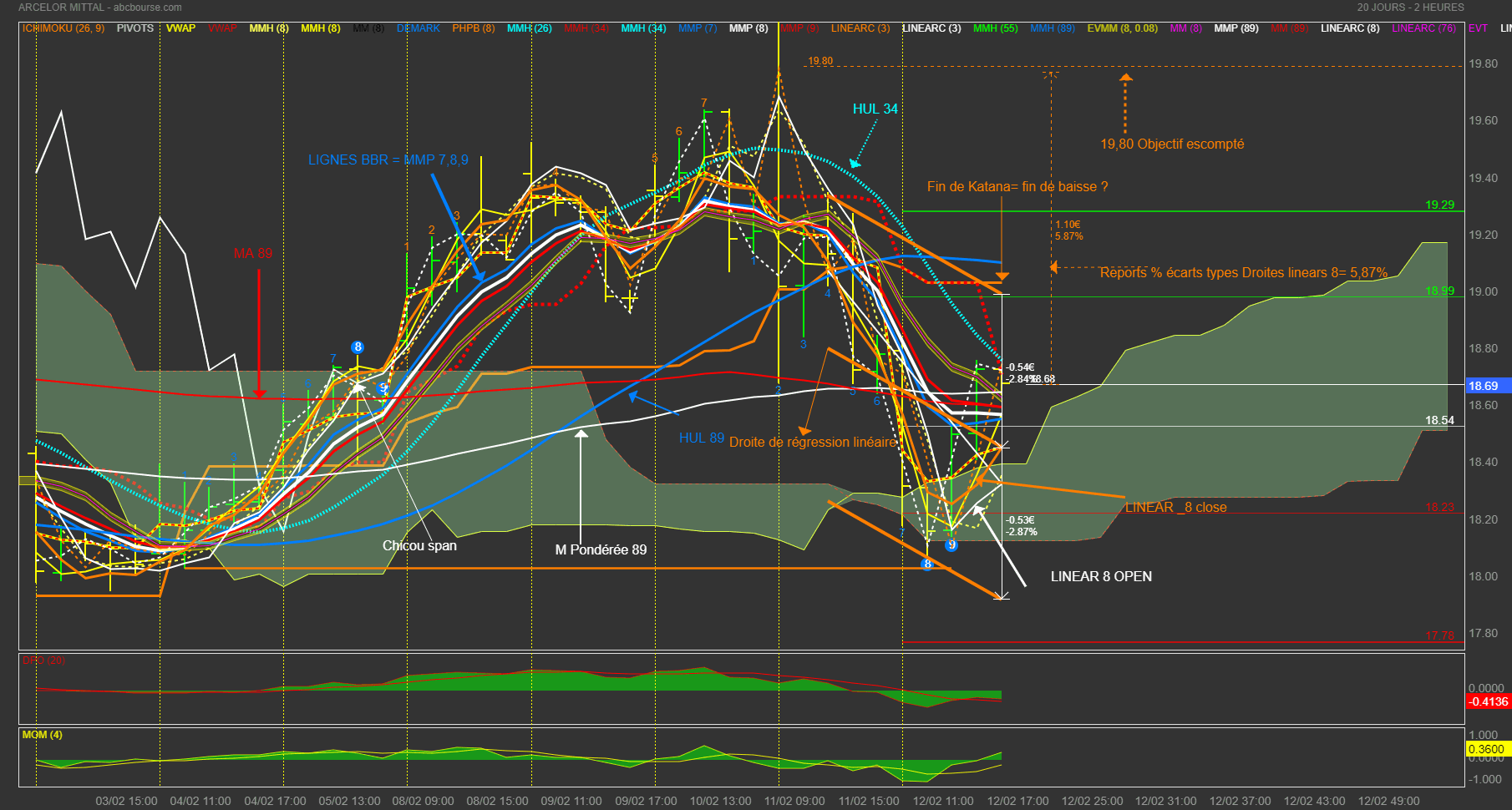The image size is (1512, 810).
Task: Open the DPO (20) indicator panel label
Action: coord(43,661)
